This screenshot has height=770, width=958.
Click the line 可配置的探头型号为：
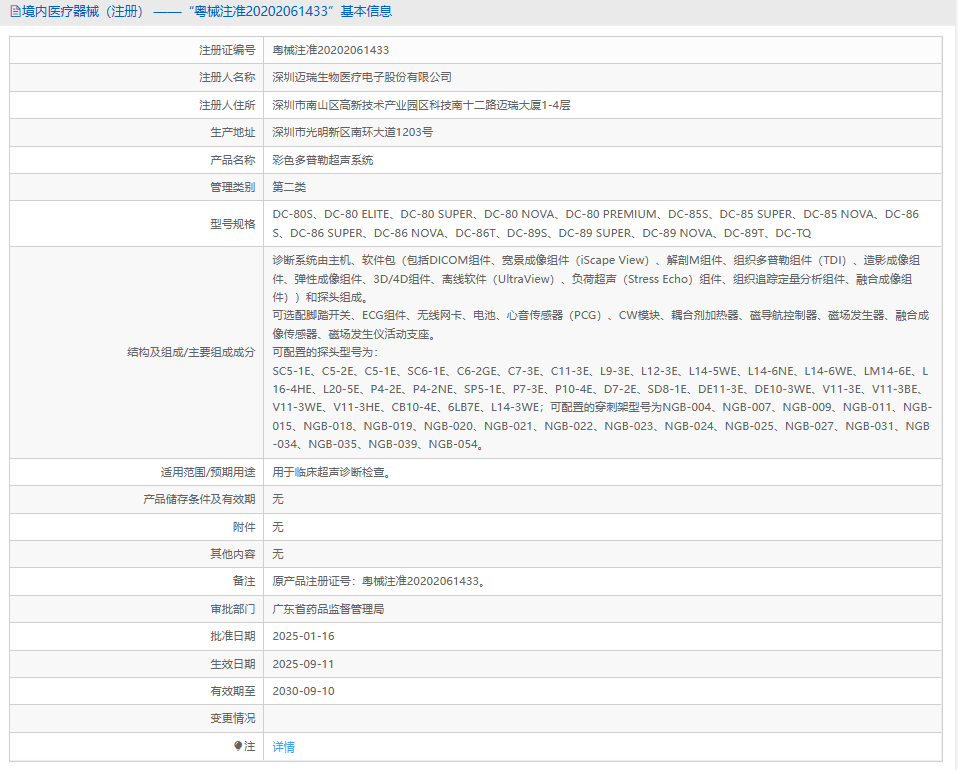coord(326,352)
